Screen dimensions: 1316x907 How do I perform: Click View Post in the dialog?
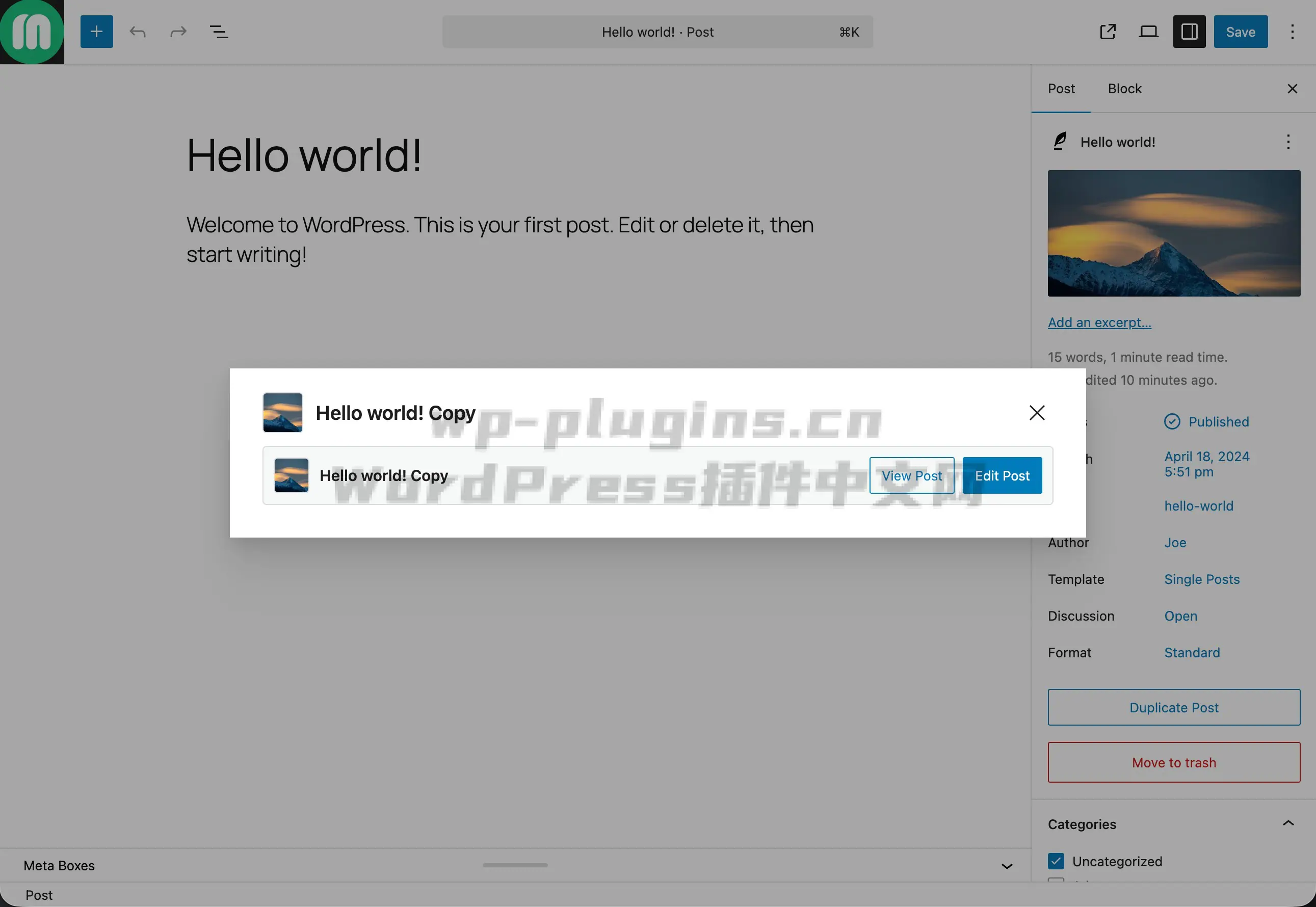coord(911,475)
